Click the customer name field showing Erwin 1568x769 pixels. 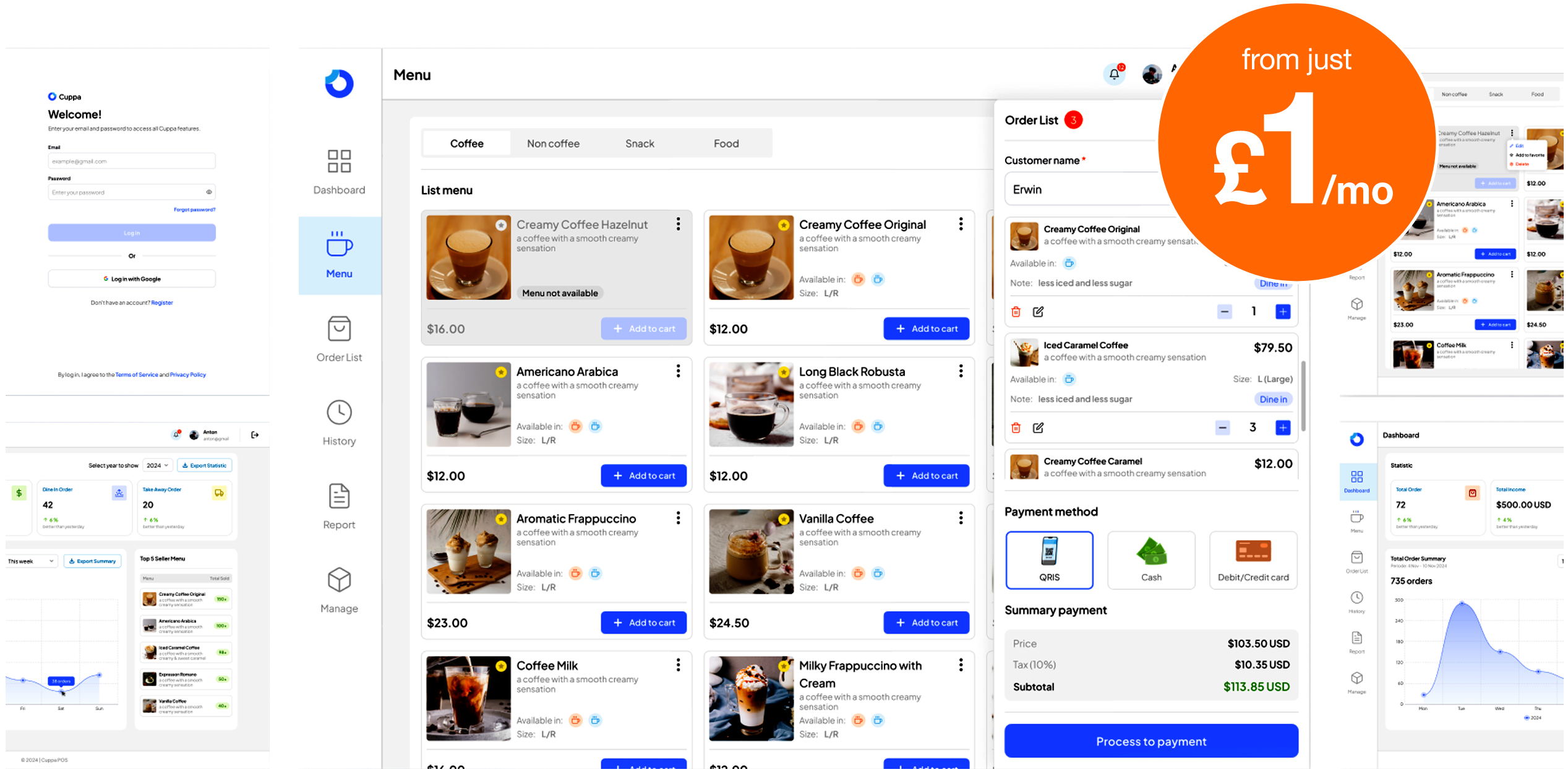tap(1089, 189)
